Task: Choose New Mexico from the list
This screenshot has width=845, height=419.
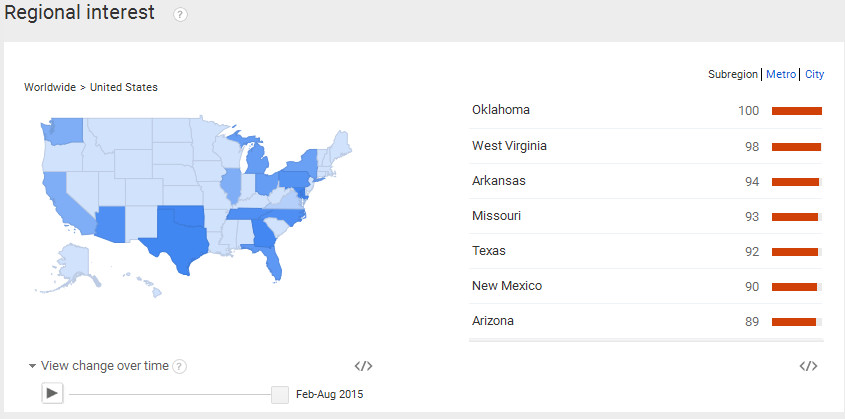Action: pyautogui.click(x=507, y=286)
